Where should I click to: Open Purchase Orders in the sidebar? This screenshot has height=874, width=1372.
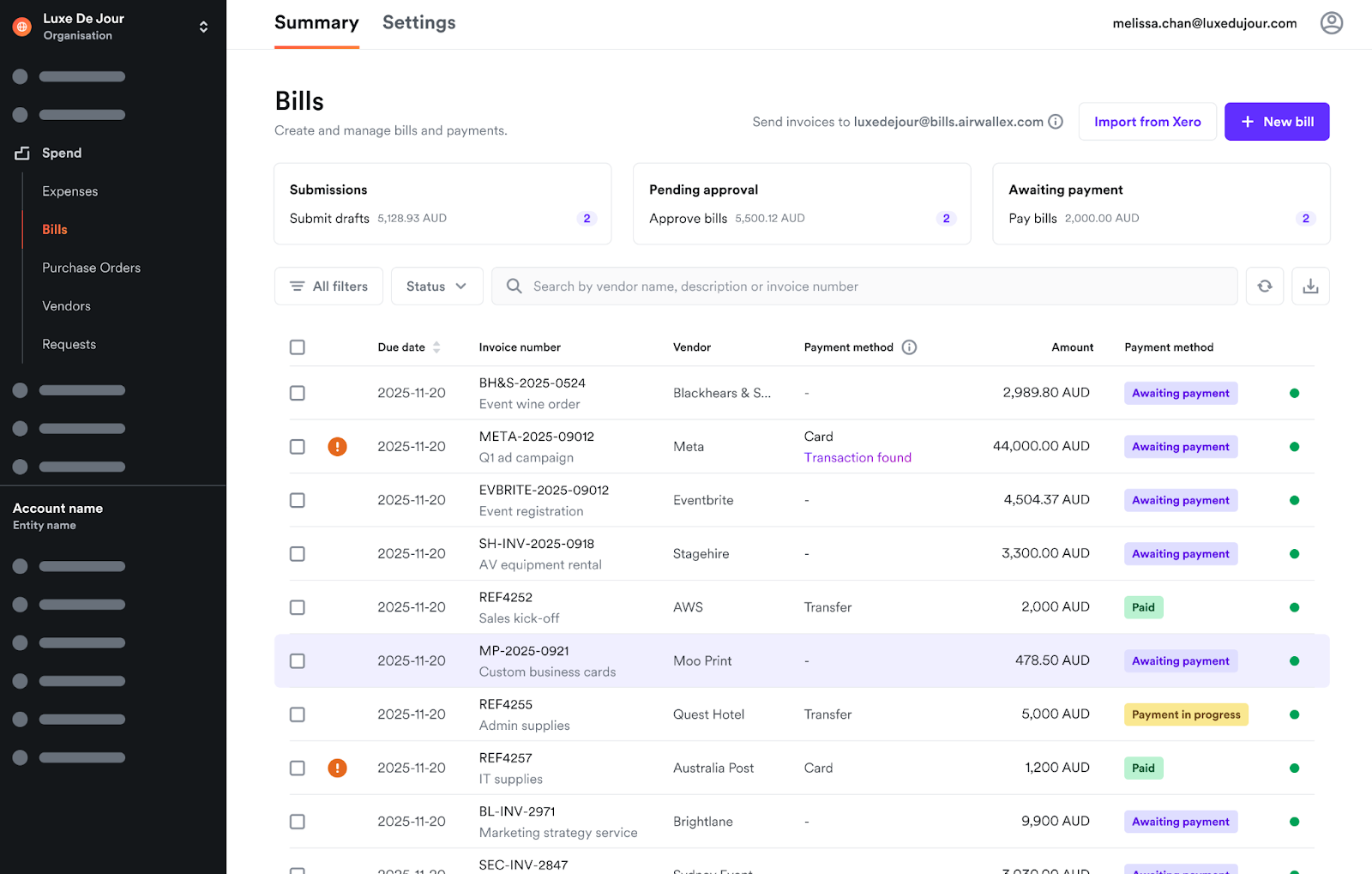pos(91,268)
